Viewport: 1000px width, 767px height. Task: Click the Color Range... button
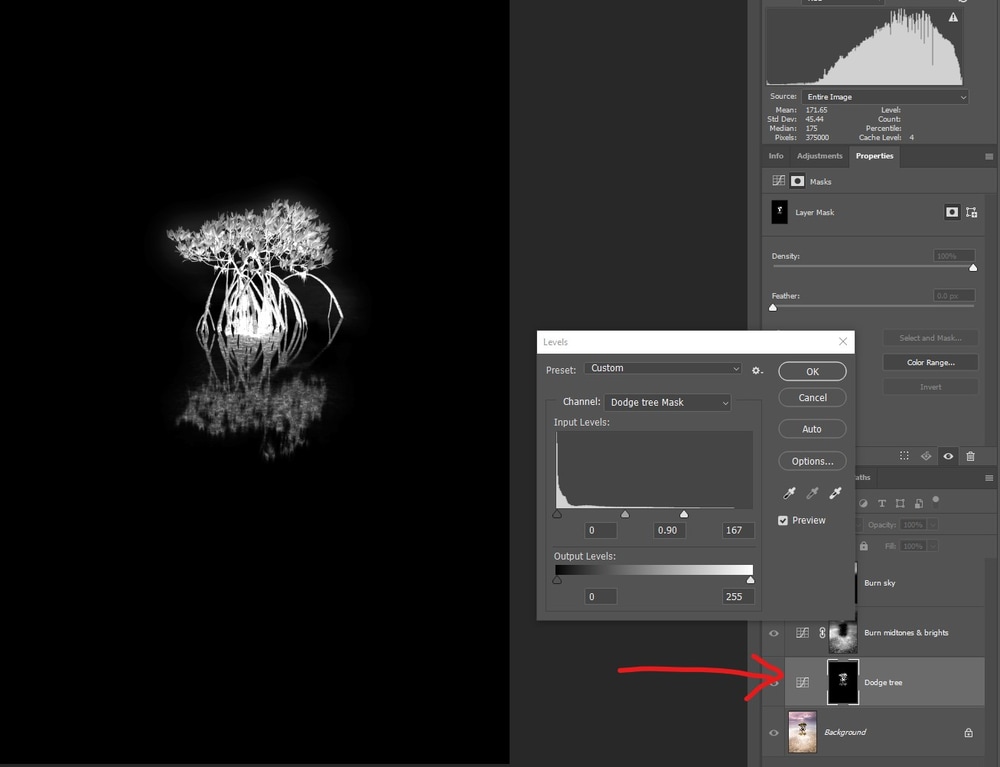tap(930, 362)
